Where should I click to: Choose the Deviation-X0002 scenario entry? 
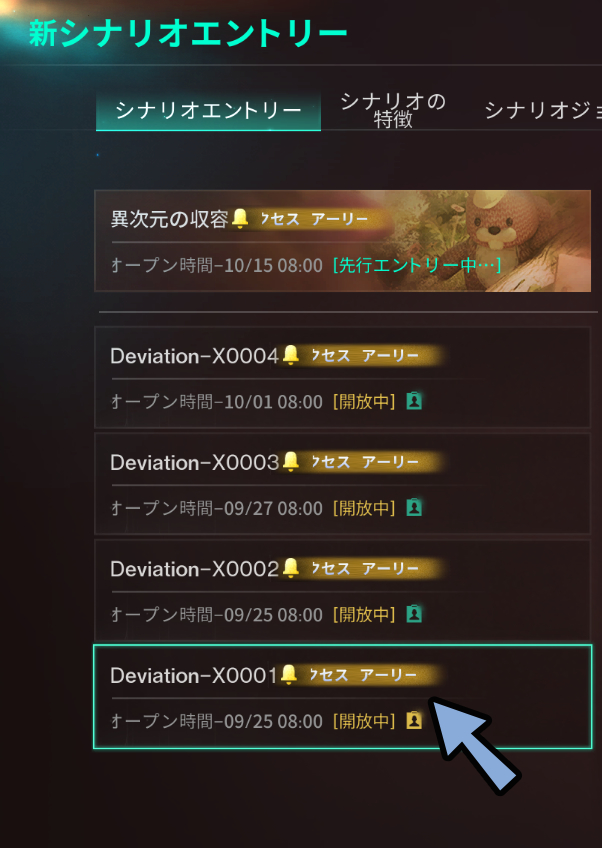342,591
